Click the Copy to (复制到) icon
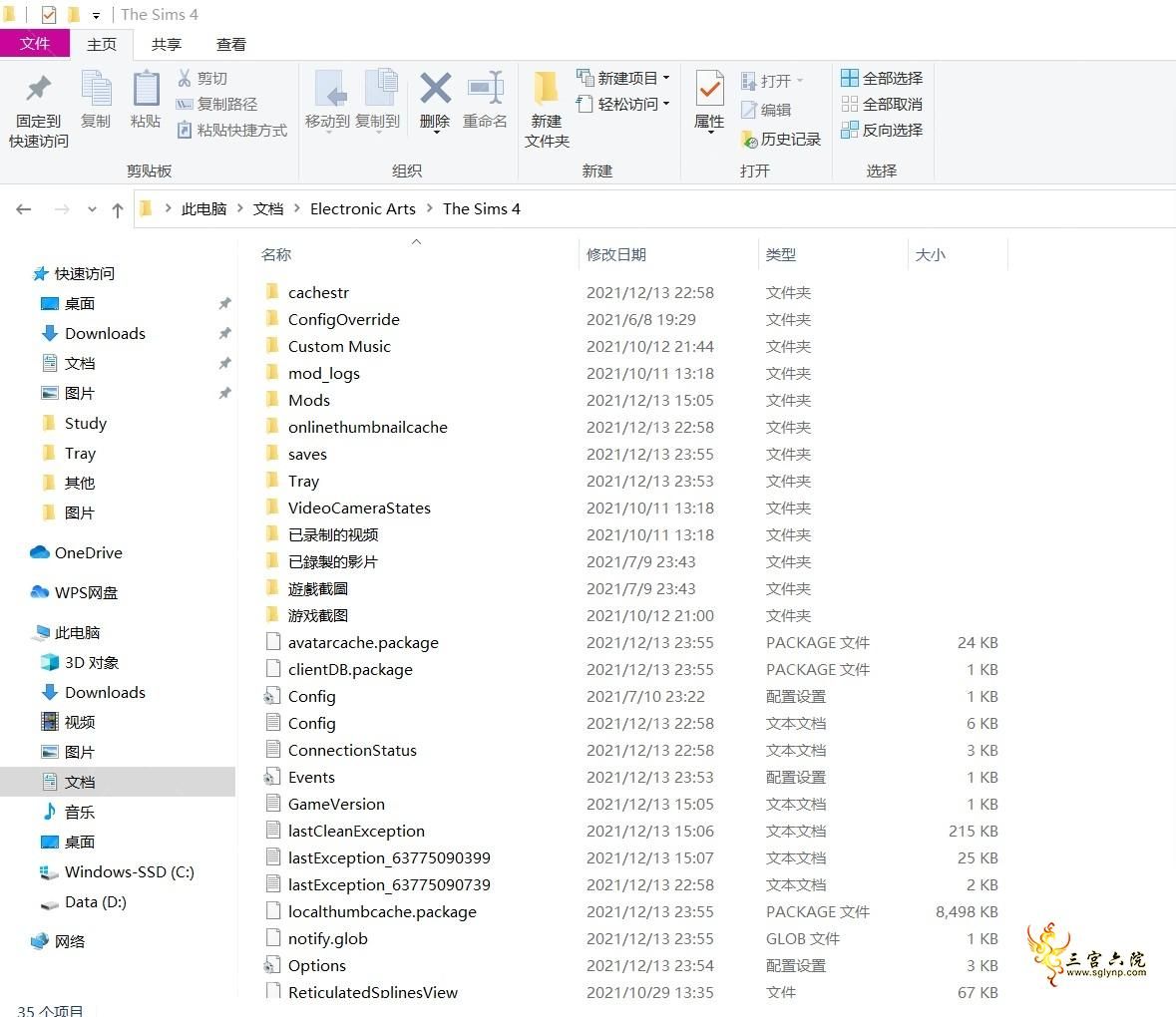 [x=381, y=89]
